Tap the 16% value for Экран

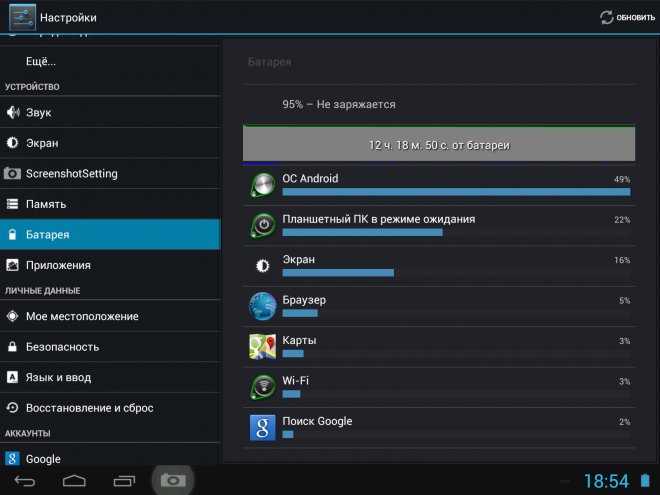pyautogui.click(x=622, y=260)
